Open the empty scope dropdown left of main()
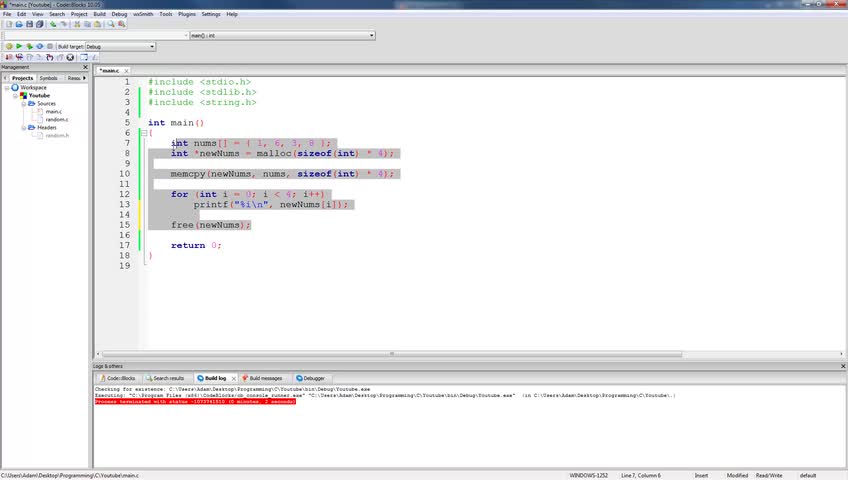This screenshot has height=480, width=848. 96,35
